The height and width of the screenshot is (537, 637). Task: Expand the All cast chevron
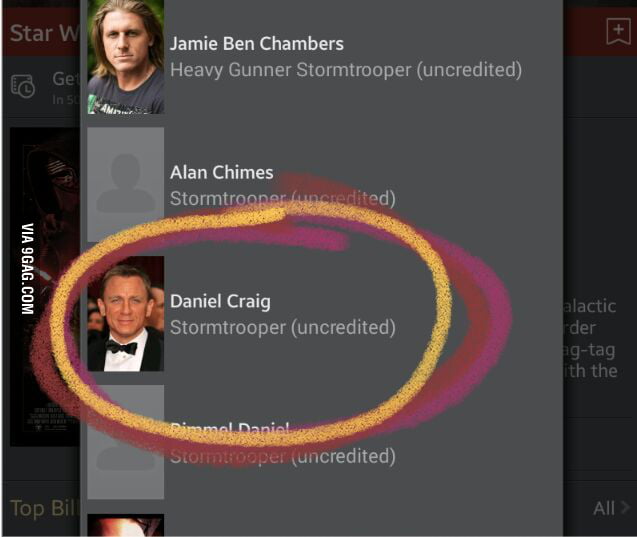(625, 507)
